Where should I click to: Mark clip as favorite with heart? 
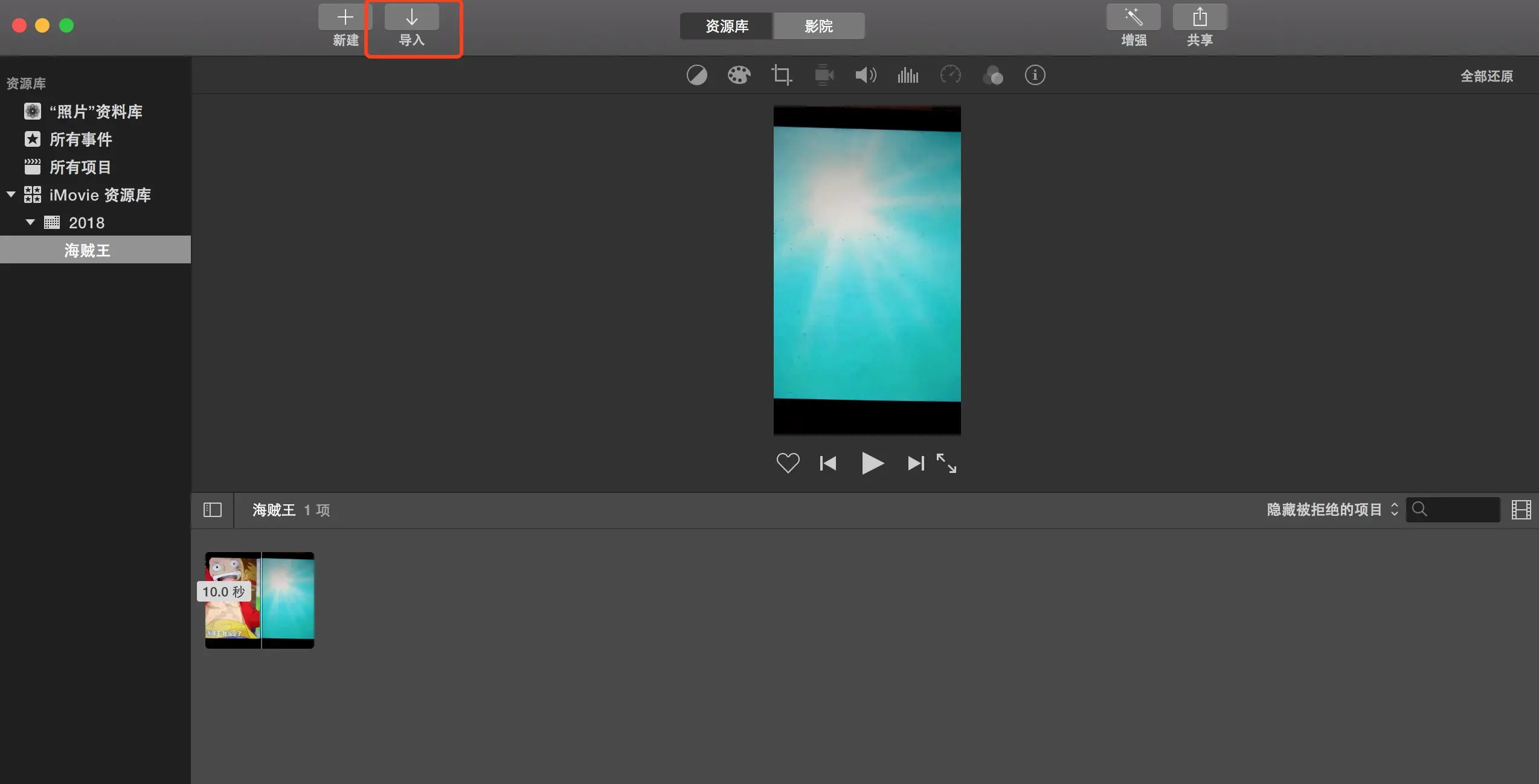coord(788,463)
